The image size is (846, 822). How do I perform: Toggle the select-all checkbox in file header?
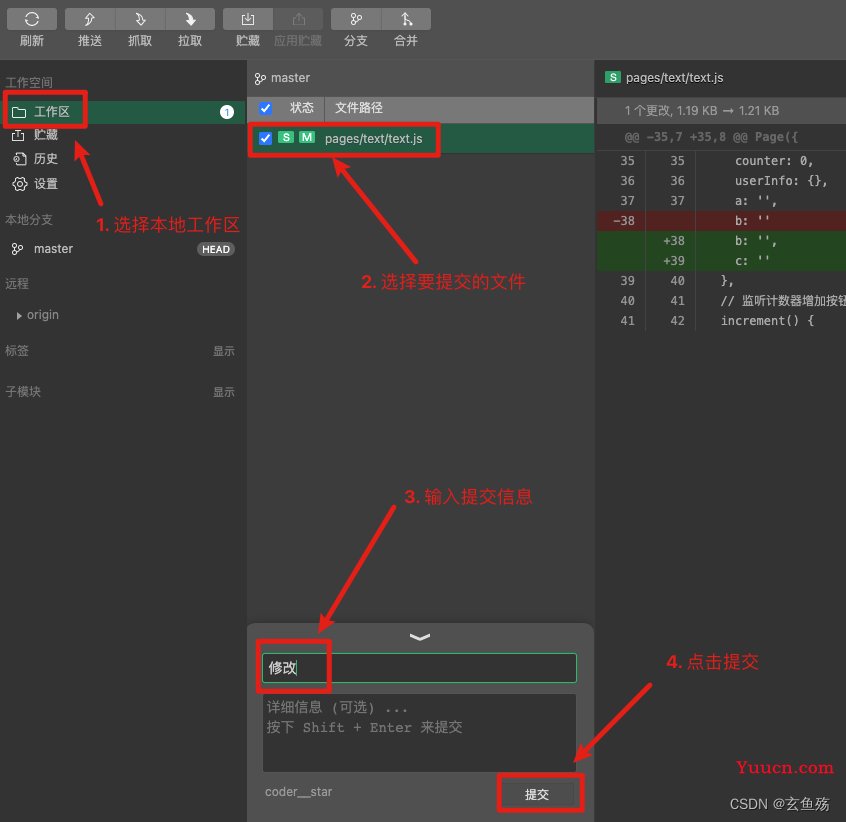265,108
